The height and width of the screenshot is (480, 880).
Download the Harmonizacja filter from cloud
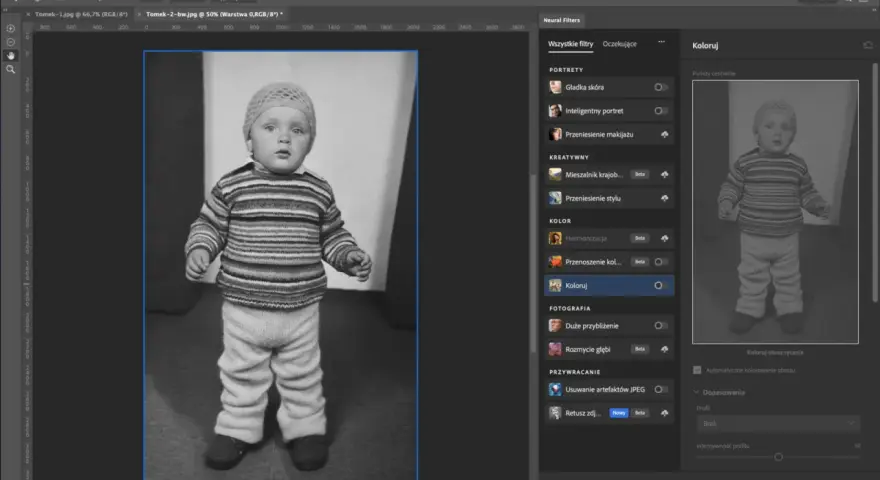point(664,239)
